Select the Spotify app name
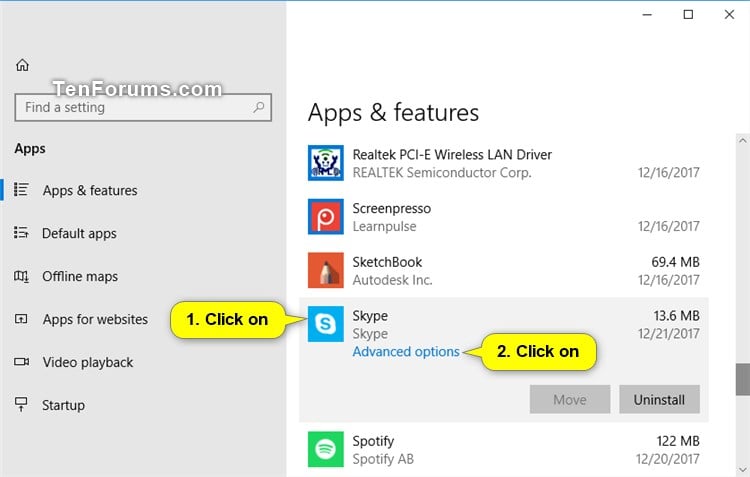Screen dimensions: 750x477 pyautogui.click(x=373, y=442)
